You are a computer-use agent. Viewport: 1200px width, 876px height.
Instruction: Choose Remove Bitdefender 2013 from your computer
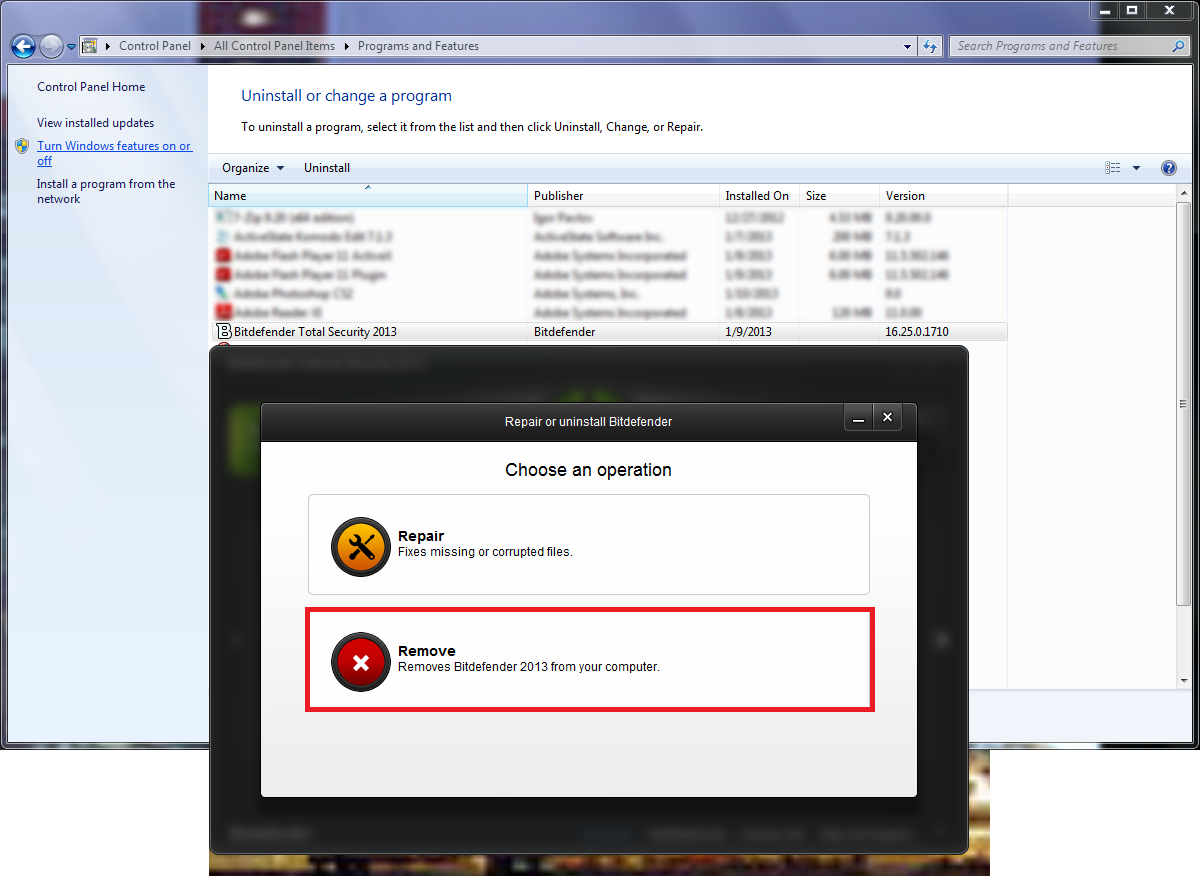589,660
